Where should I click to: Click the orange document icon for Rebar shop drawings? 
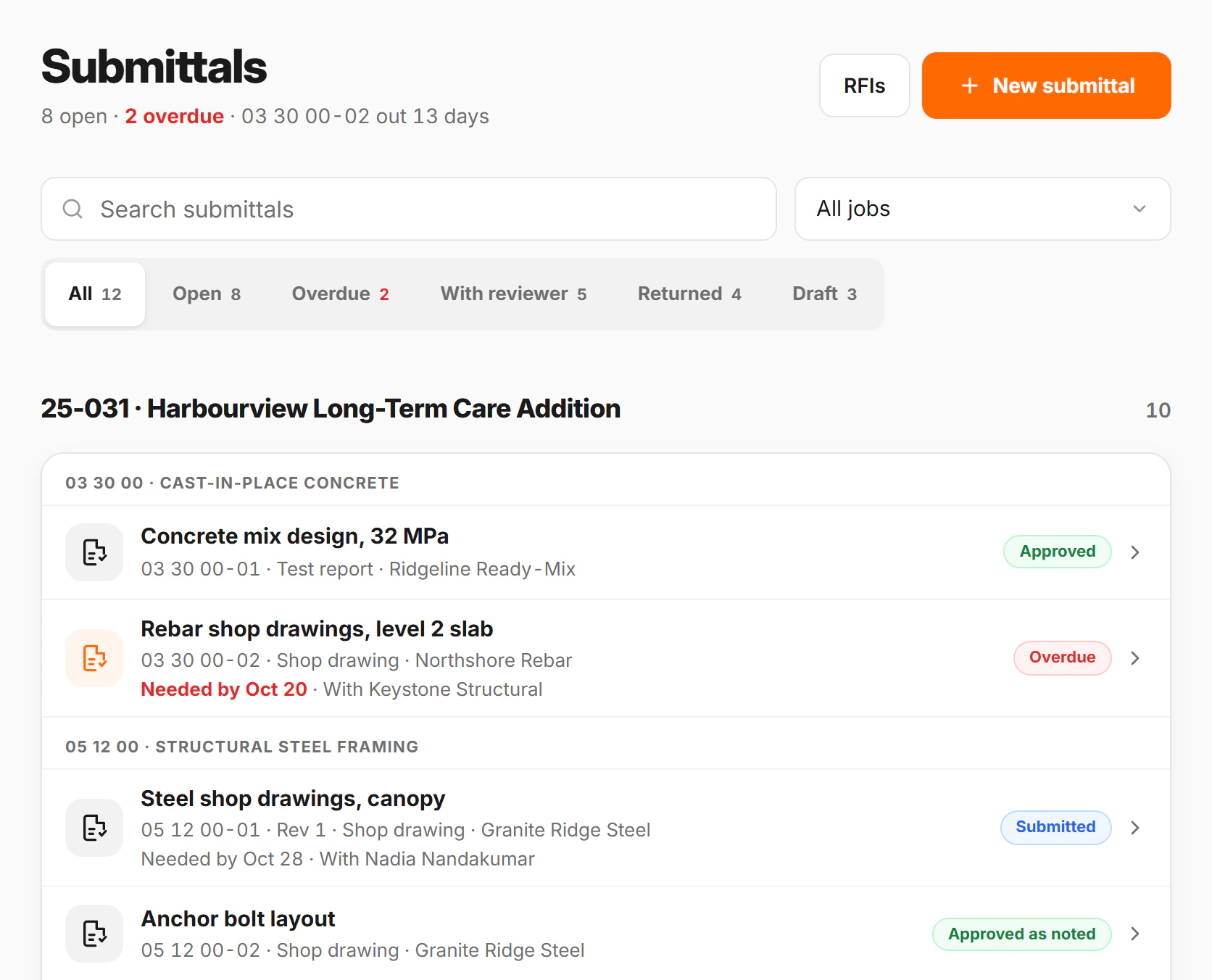tap(94, 658)
